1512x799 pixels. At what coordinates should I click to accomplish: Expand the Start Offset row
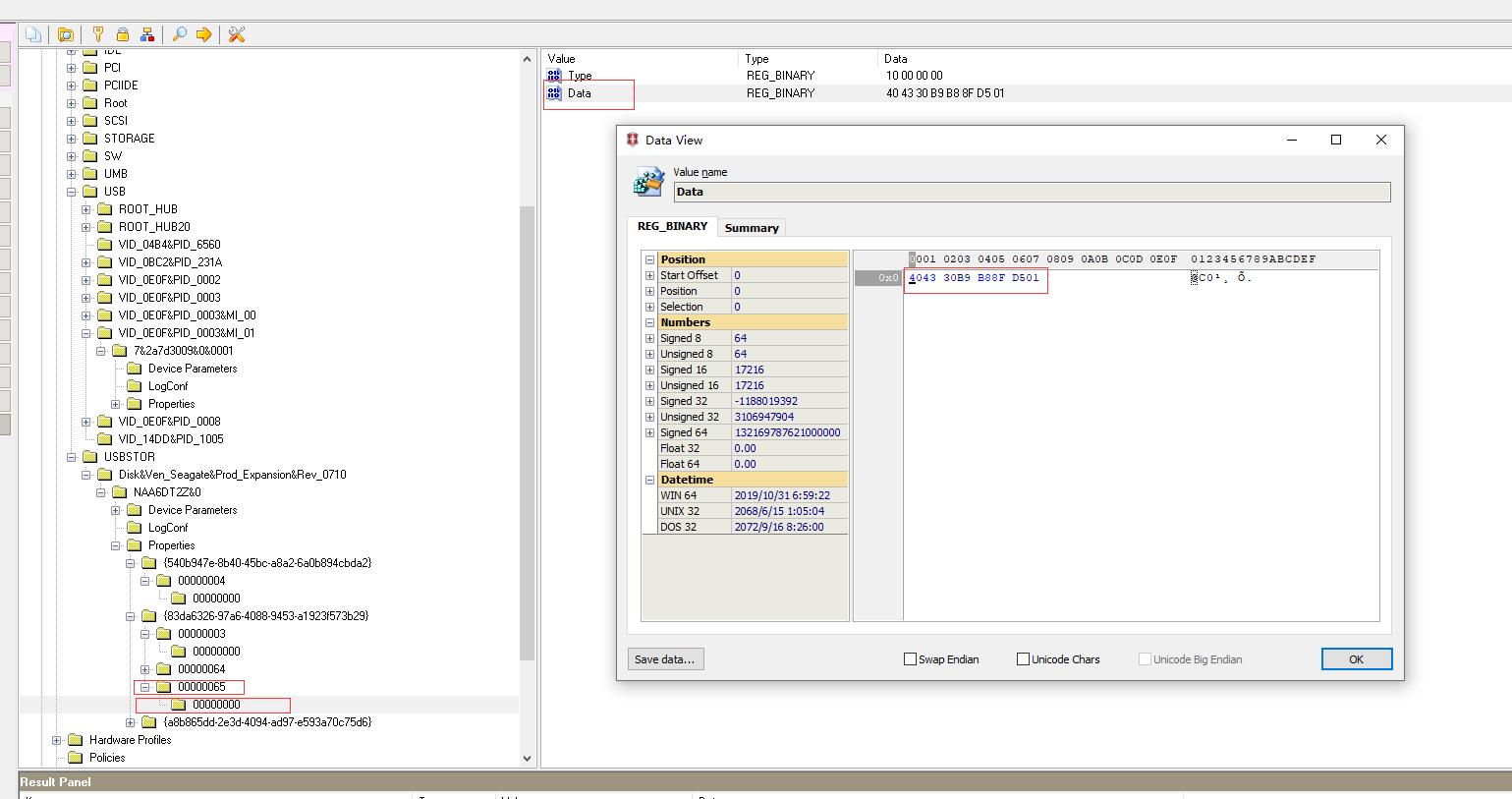point(649,275)
